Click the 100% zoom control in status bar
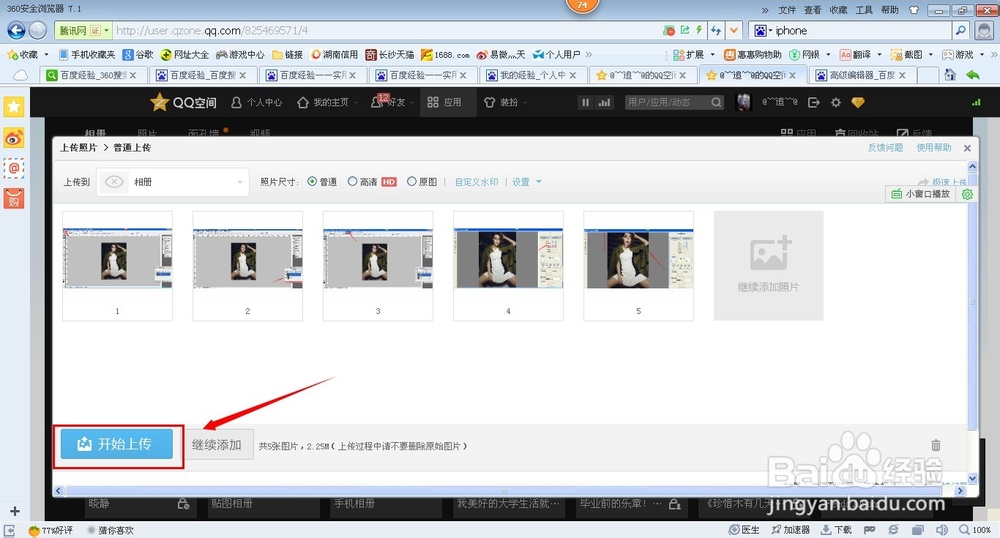 click(x=976, y=530)
